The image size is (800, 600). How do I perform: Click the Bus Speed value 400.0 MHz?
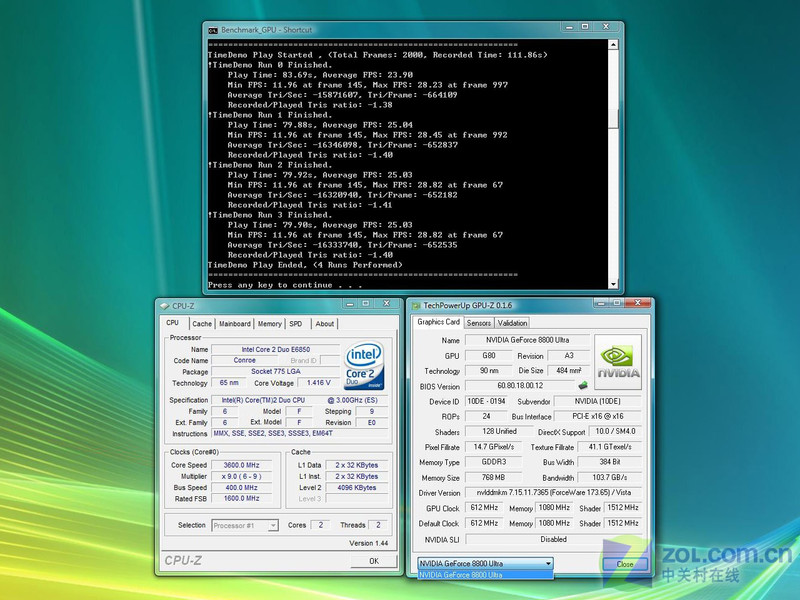tap(241, 487)
